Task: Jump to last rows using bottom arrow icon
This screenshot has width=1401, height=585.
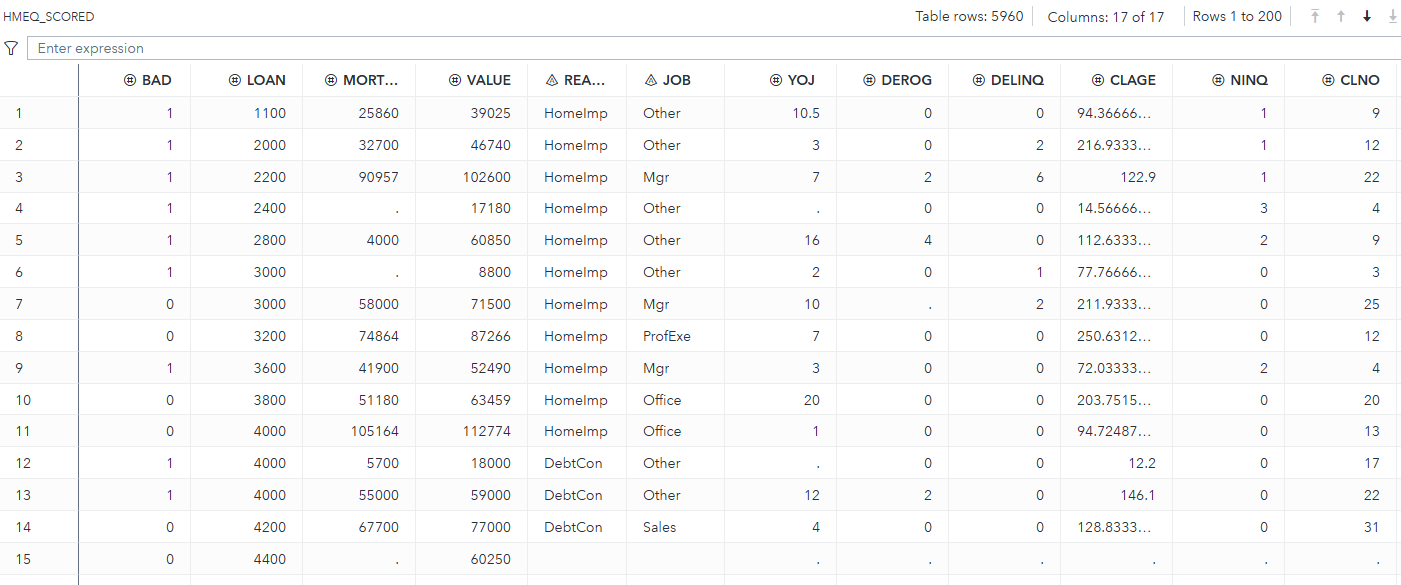Action: [1392, 16]
